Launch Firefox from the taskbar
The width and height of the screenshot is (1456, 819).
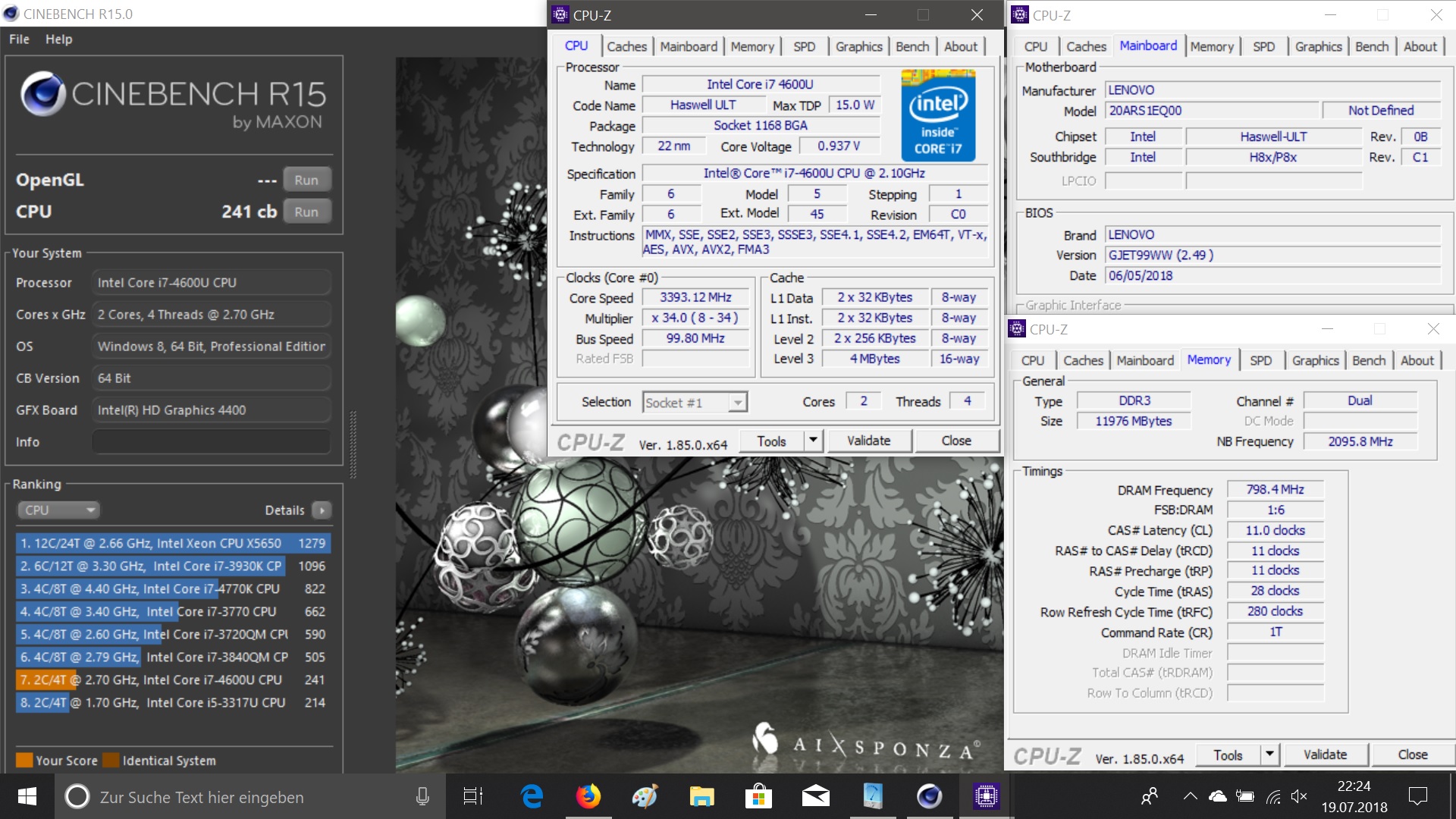[x=588, y=797]
